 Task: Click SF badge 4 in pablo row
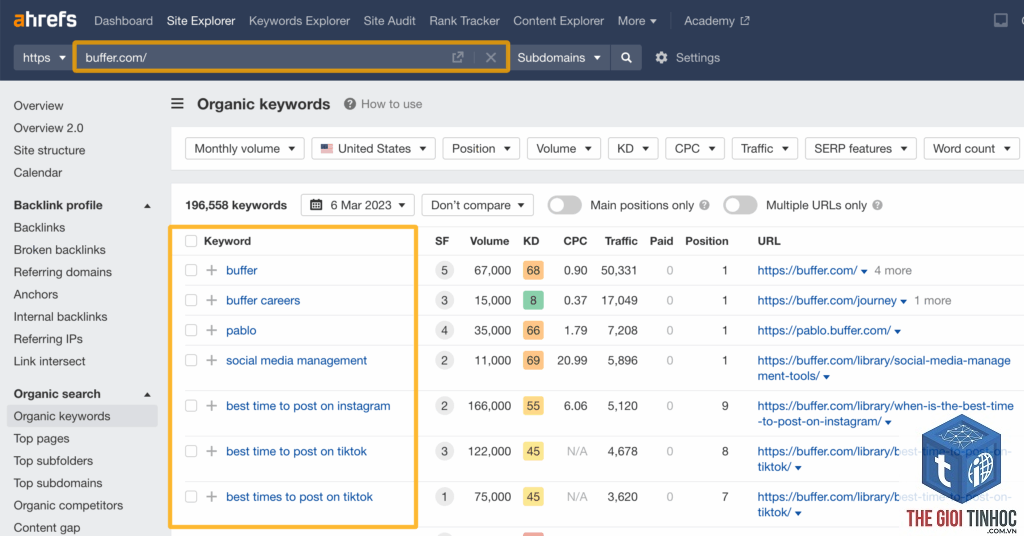point(444,330)
